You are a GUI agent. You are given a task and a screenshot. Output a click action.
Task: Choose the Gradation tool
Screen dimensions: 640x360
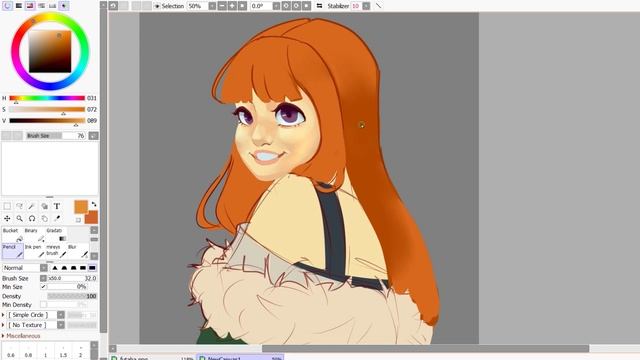(x=56, y=234)
